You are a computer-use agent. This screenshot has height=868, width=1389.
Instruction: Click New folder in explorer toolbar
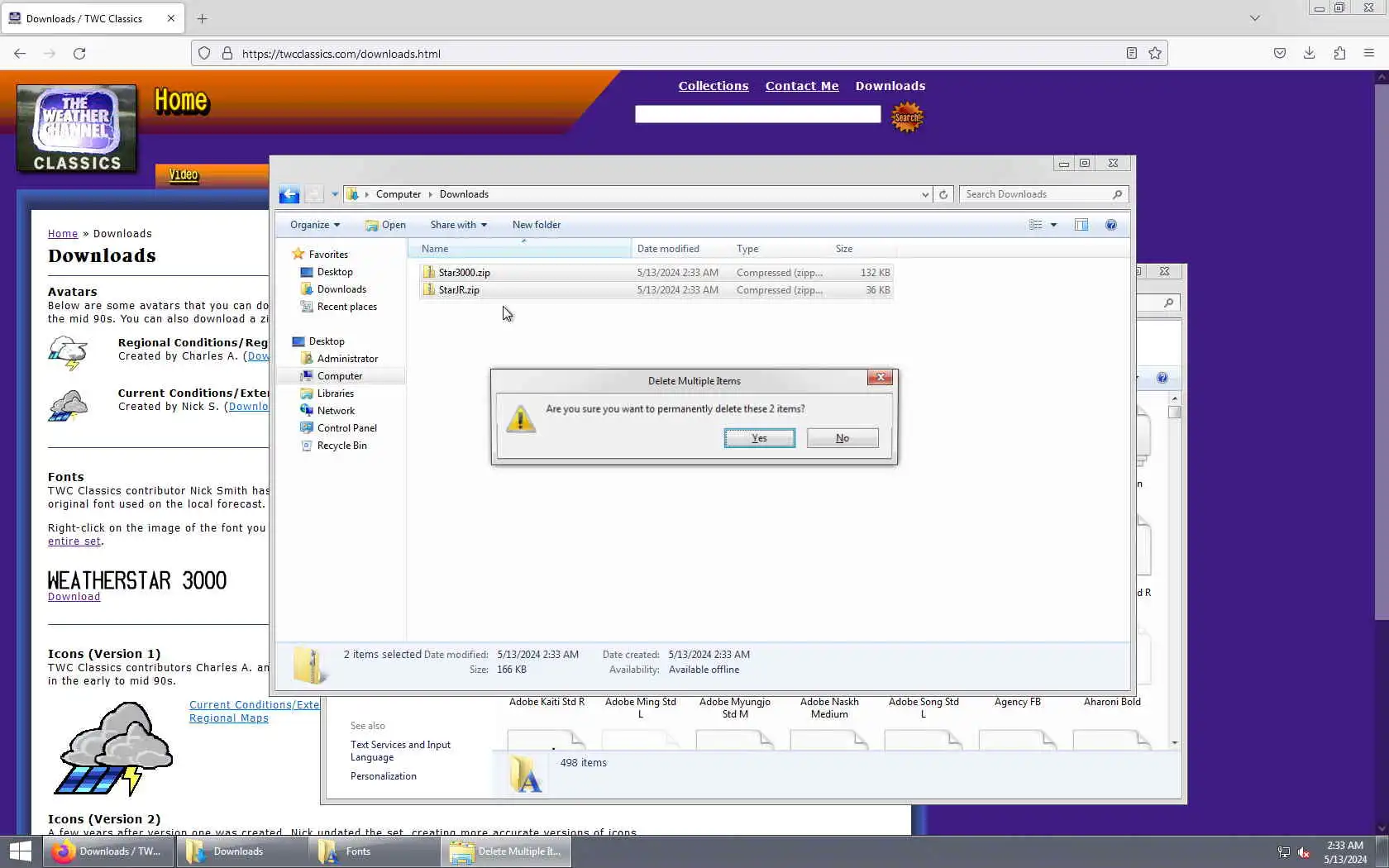[537, 225]
